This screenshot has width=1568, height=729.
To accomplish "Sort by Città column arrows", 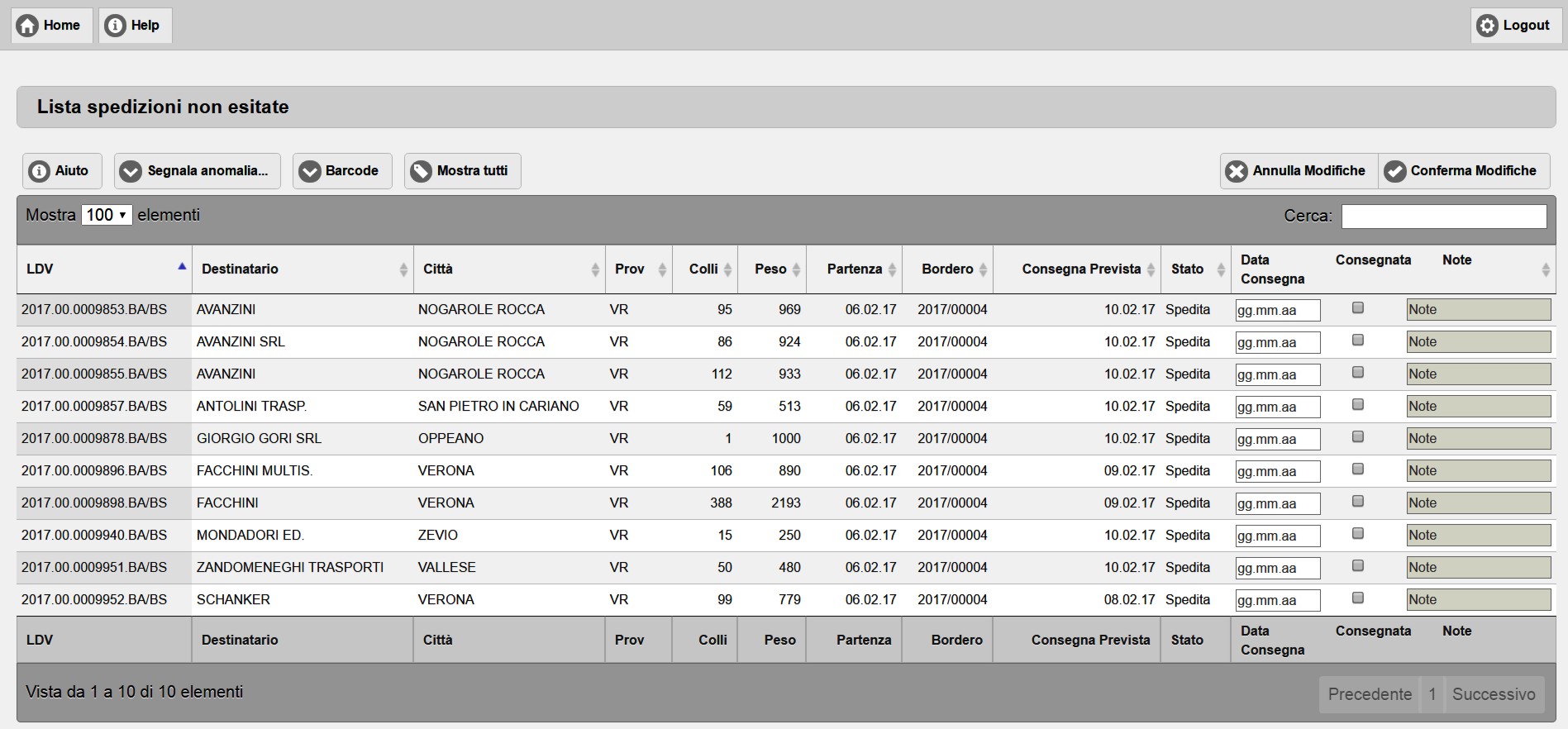I will (595, 269).
